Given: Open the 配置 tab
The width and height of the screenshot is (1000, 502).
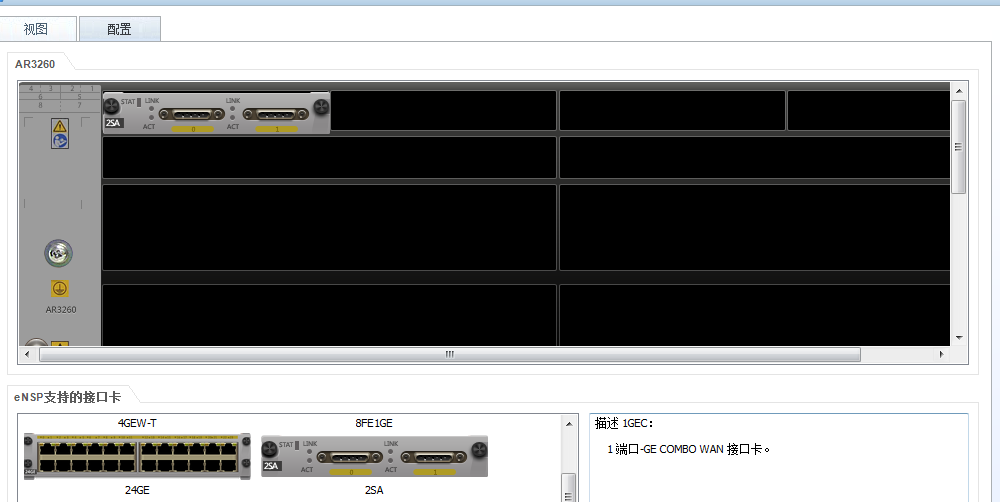Looking at the screenshot, I should tap(119, 29).
